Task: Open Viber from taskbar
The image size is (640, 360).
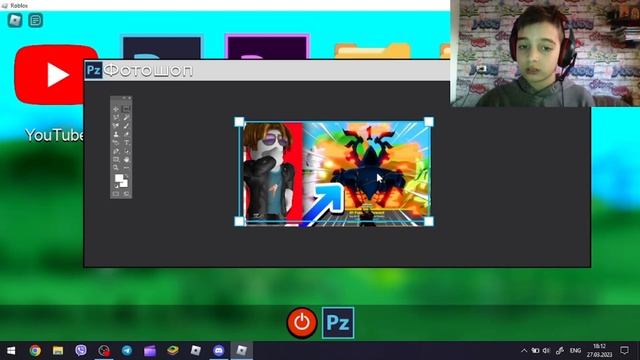Action: point(81,351)
